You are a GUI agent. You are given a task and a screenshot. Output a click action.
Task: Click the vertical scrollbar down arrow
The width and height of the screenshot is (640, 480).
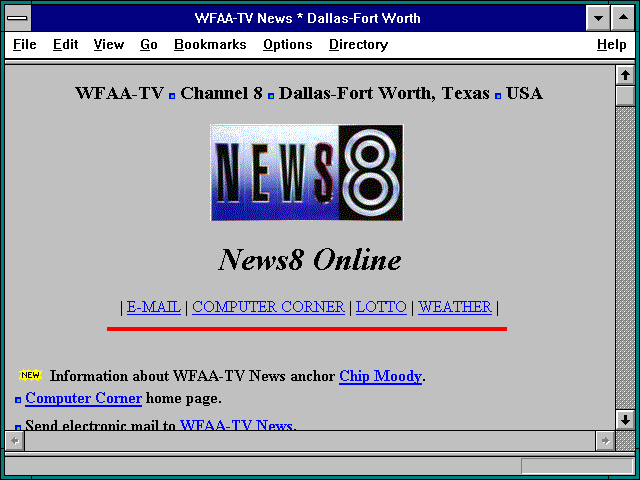(625, 420)
